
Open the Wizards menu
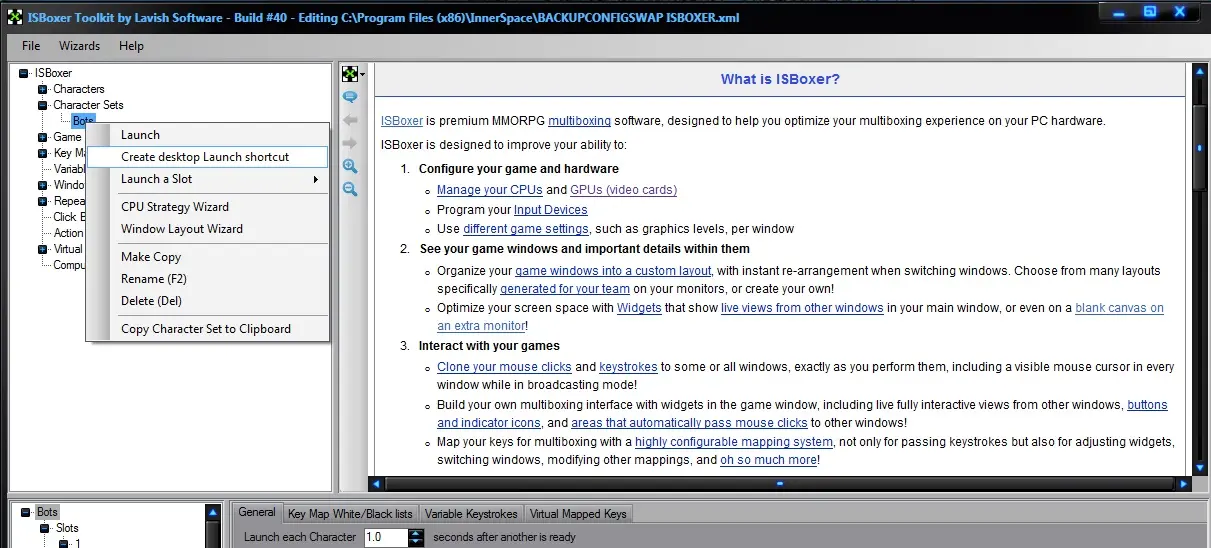79,46
